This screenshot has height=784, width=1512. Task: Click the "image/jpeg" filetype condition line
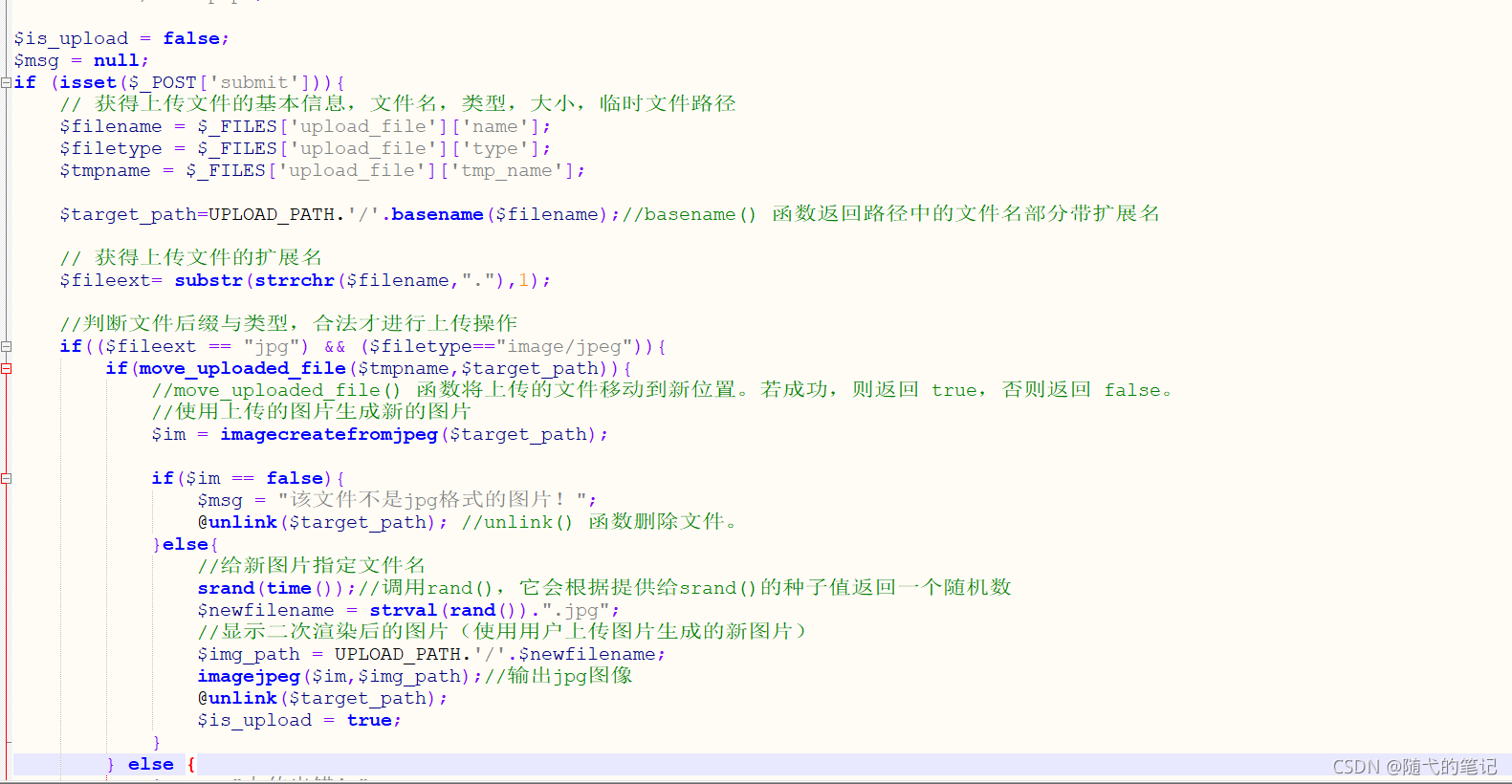(x=362, y=346)
